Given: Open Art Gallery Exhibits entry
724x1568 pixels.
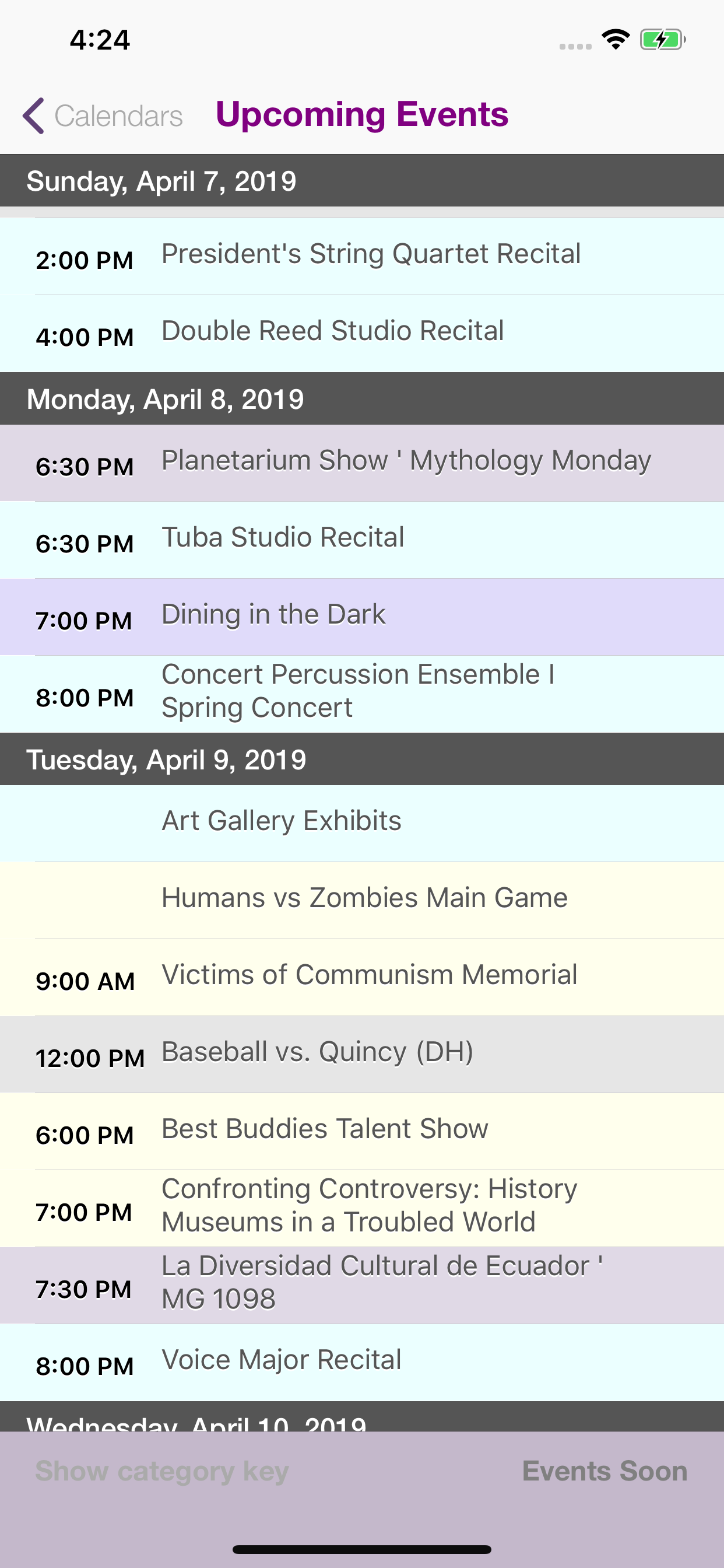Looking at the screenshot, I should pos(362,823).
